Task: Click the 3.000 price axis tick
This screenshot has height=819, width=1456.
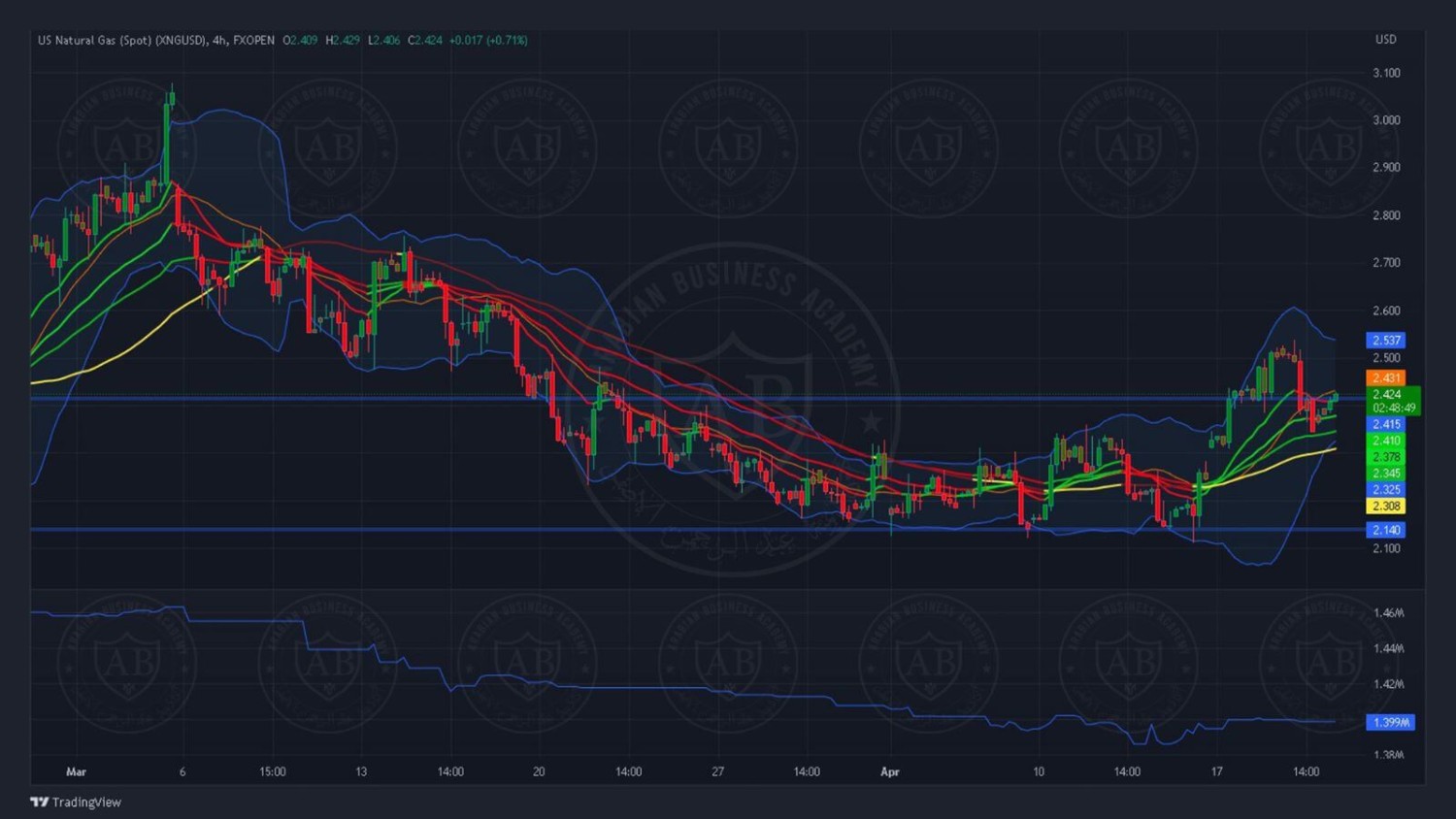Action: (1386, 120)
